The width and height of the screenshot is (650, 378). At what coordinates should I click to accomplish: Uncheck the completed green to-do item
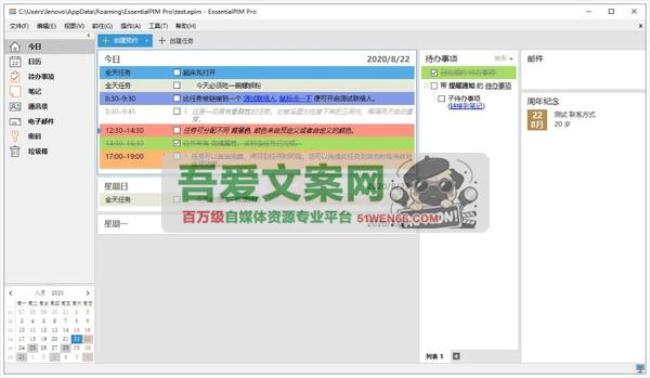434,73
